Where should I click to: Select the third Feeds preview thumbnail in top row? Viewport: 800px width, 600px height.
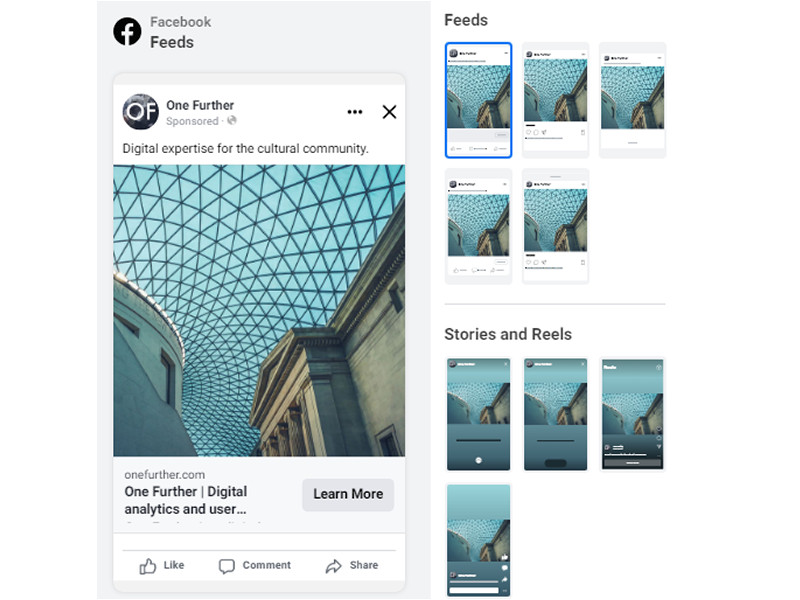(x=633, y=100)
